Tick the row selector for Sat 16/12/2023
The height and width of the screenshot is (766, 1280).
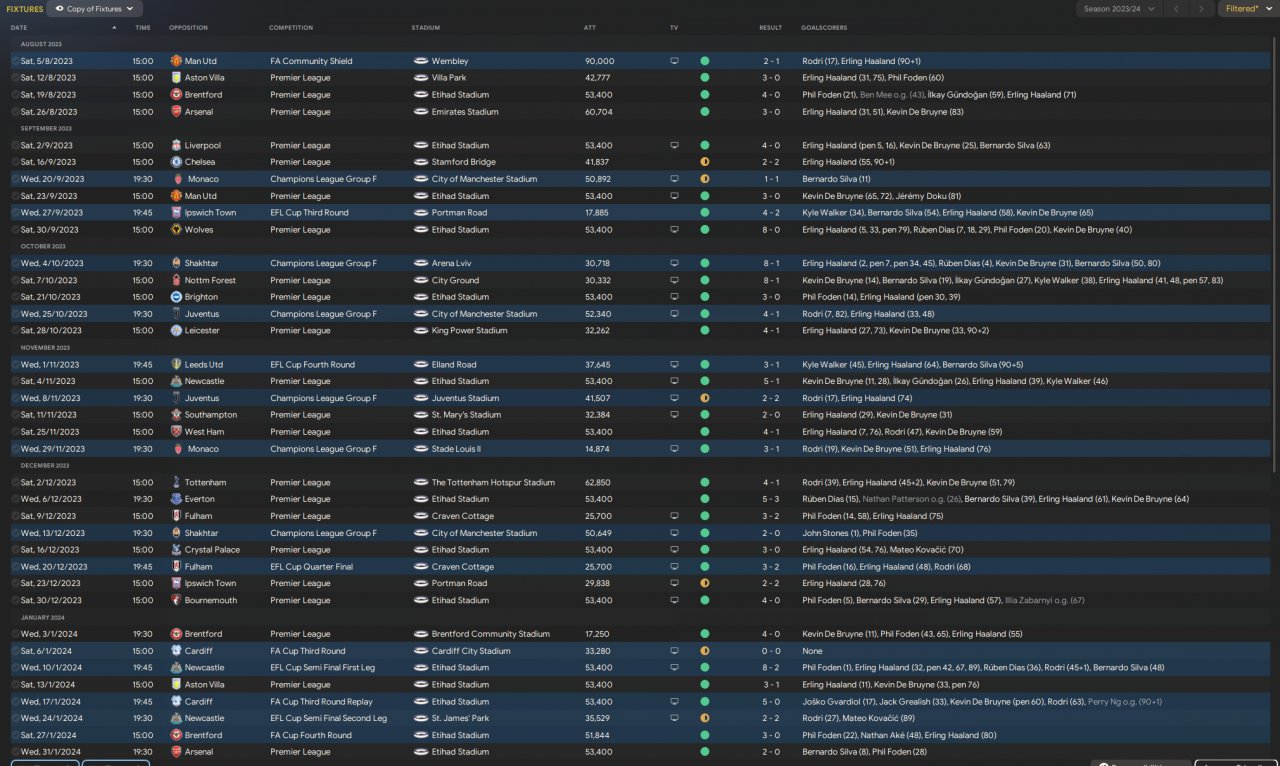(x=15, y=550)
